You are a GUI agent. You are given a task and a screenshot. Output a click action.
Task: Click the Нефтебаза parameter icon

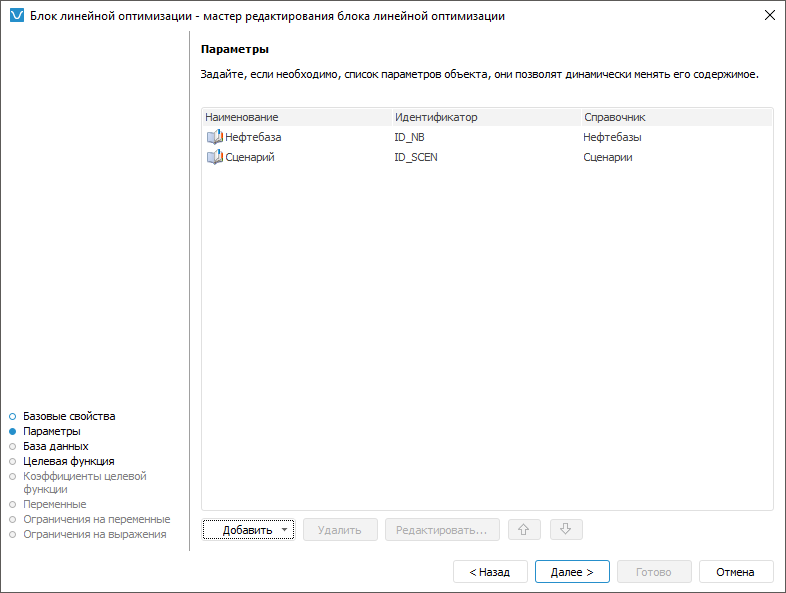(x=214, y=137)
